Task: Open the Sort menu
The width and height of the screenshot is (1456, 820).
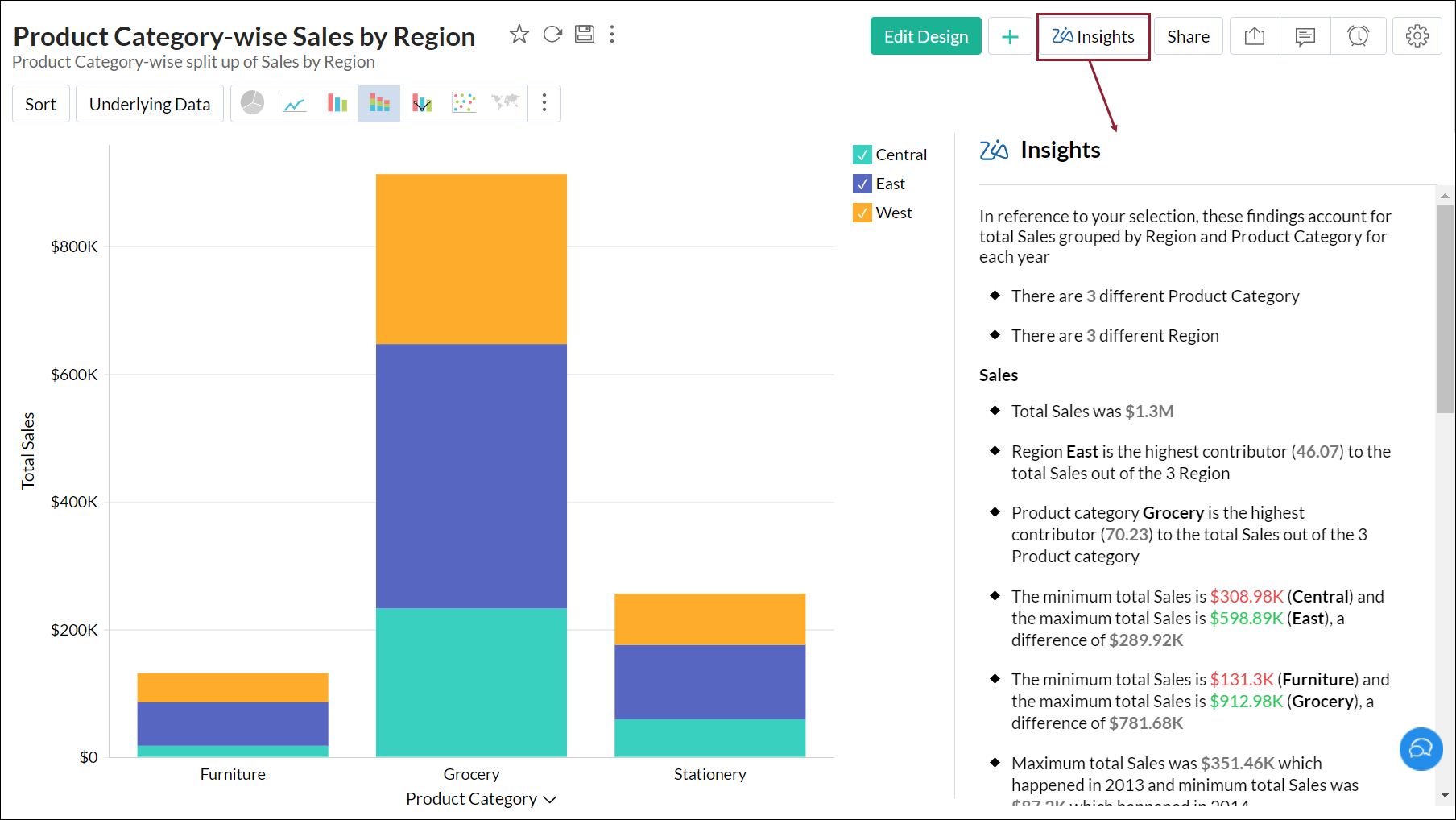Action: pyautogui.click(x=41, y=104)
